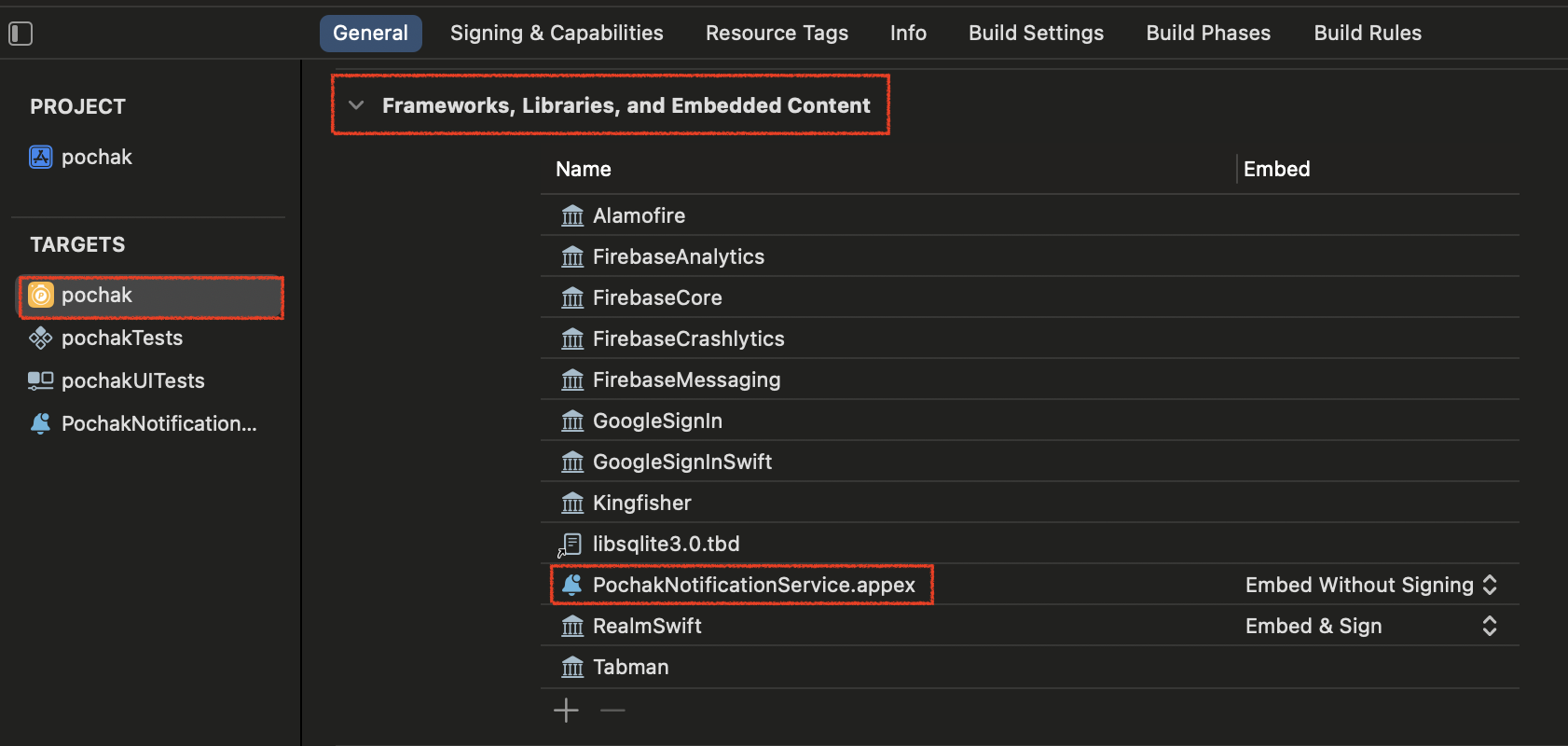
Task: Select the Tabman row text
Action: point(631,667)
